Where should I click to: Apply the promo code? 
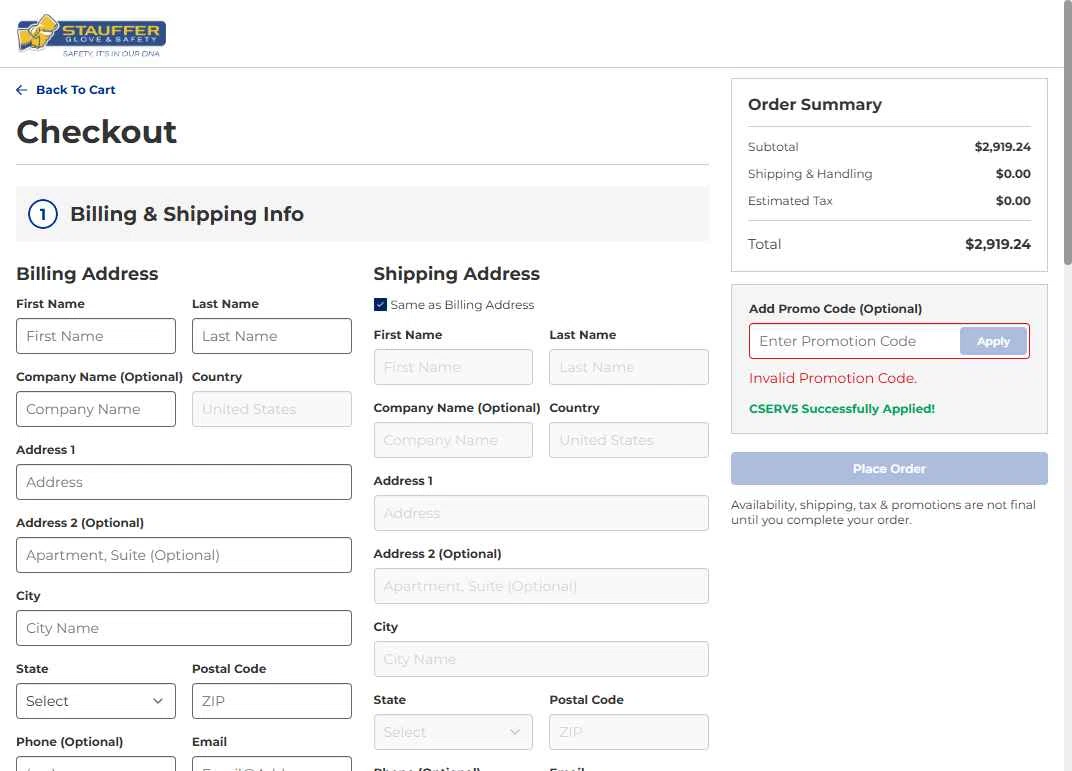993,341
